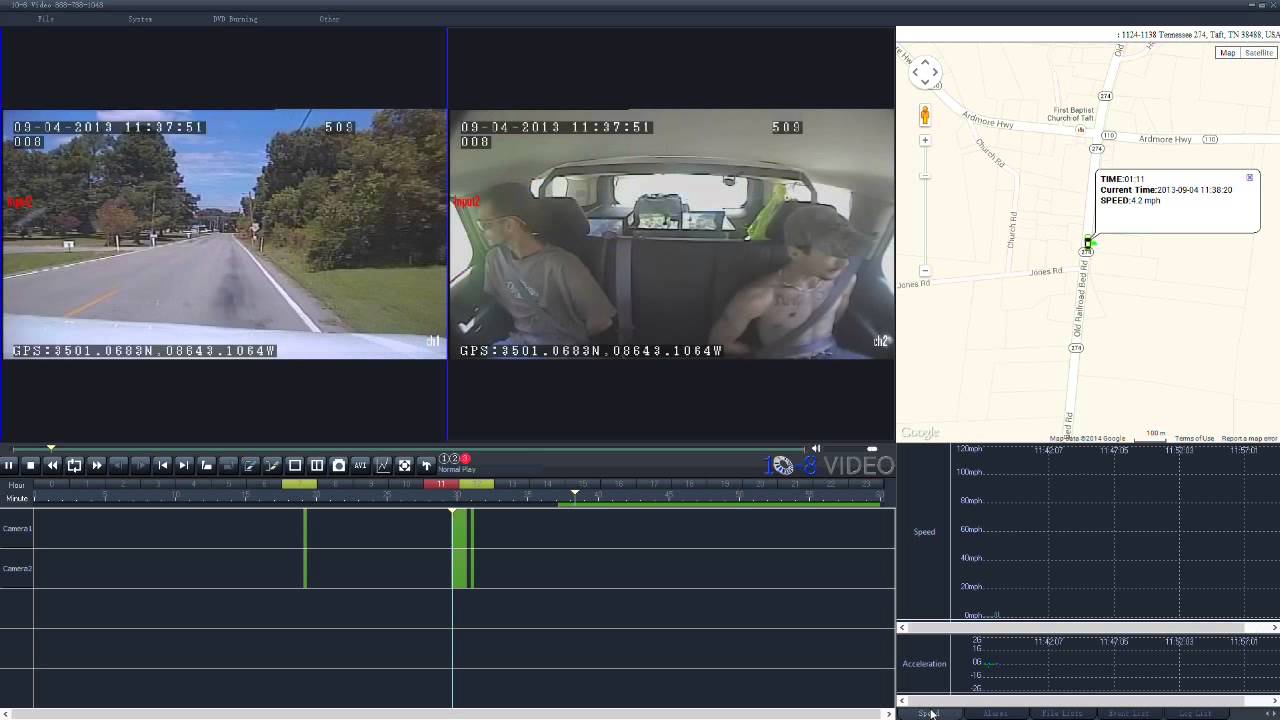The image size is (1280, 720).
Task: Select playback mode 1 circle
Action: point(445,459)
